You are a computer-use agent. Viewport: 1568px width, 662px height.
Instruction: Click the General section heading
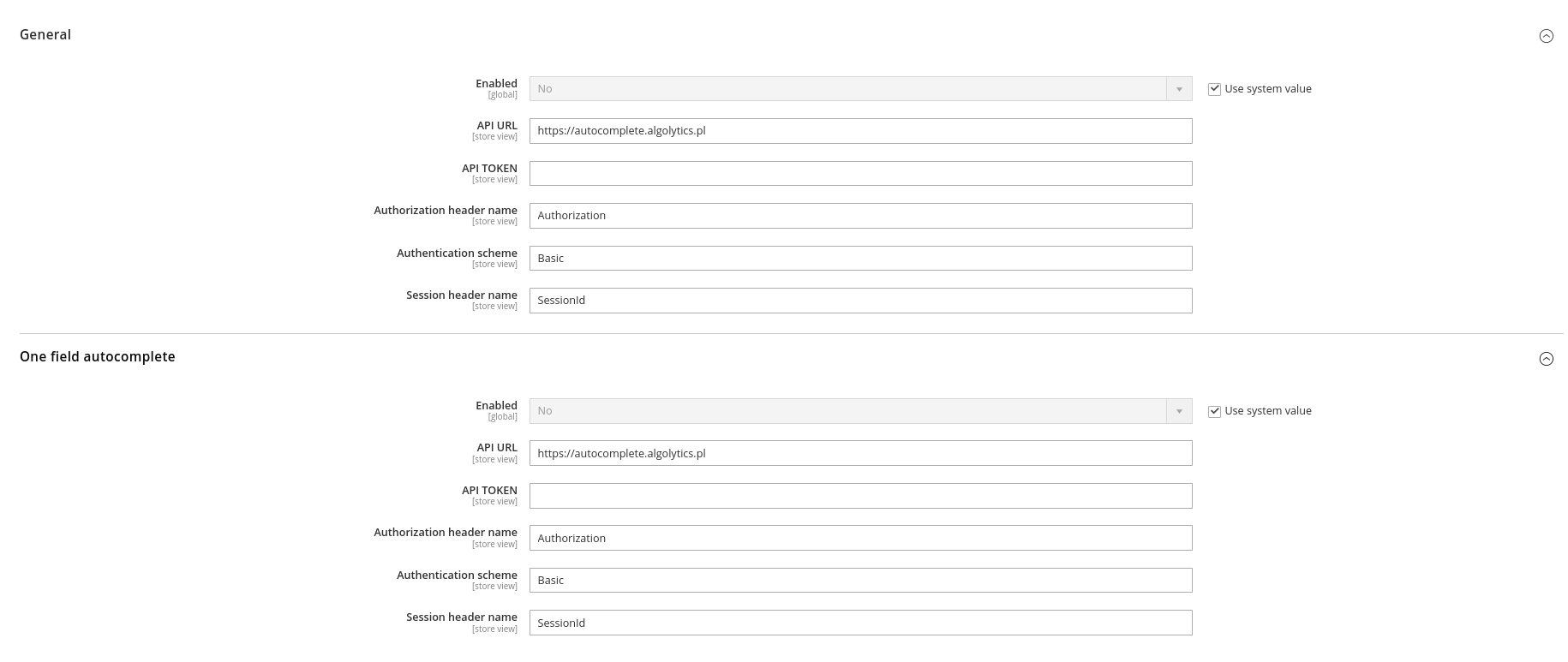[x=45, y=35]
